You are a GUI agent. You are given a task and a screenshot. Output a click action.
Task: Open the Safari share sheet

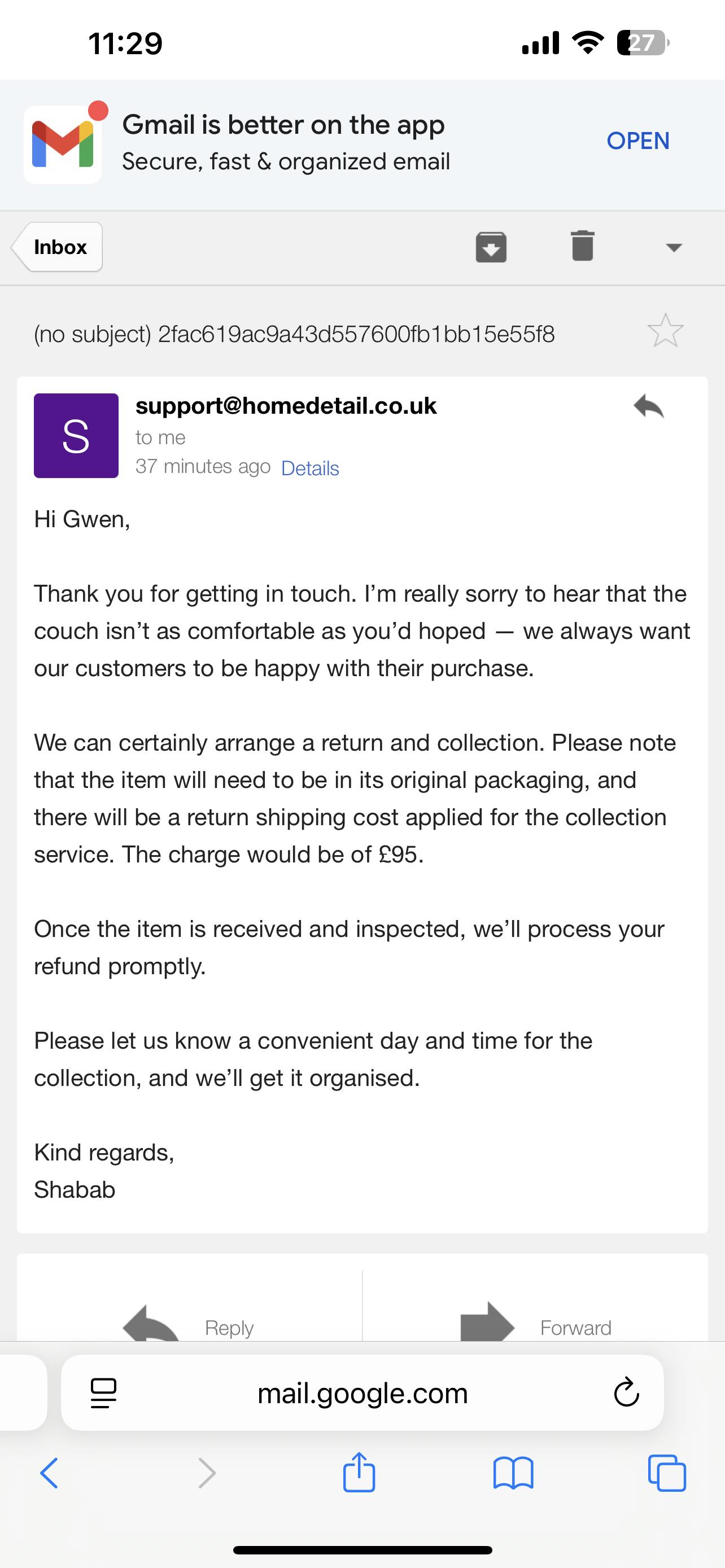pos(359,1473)
